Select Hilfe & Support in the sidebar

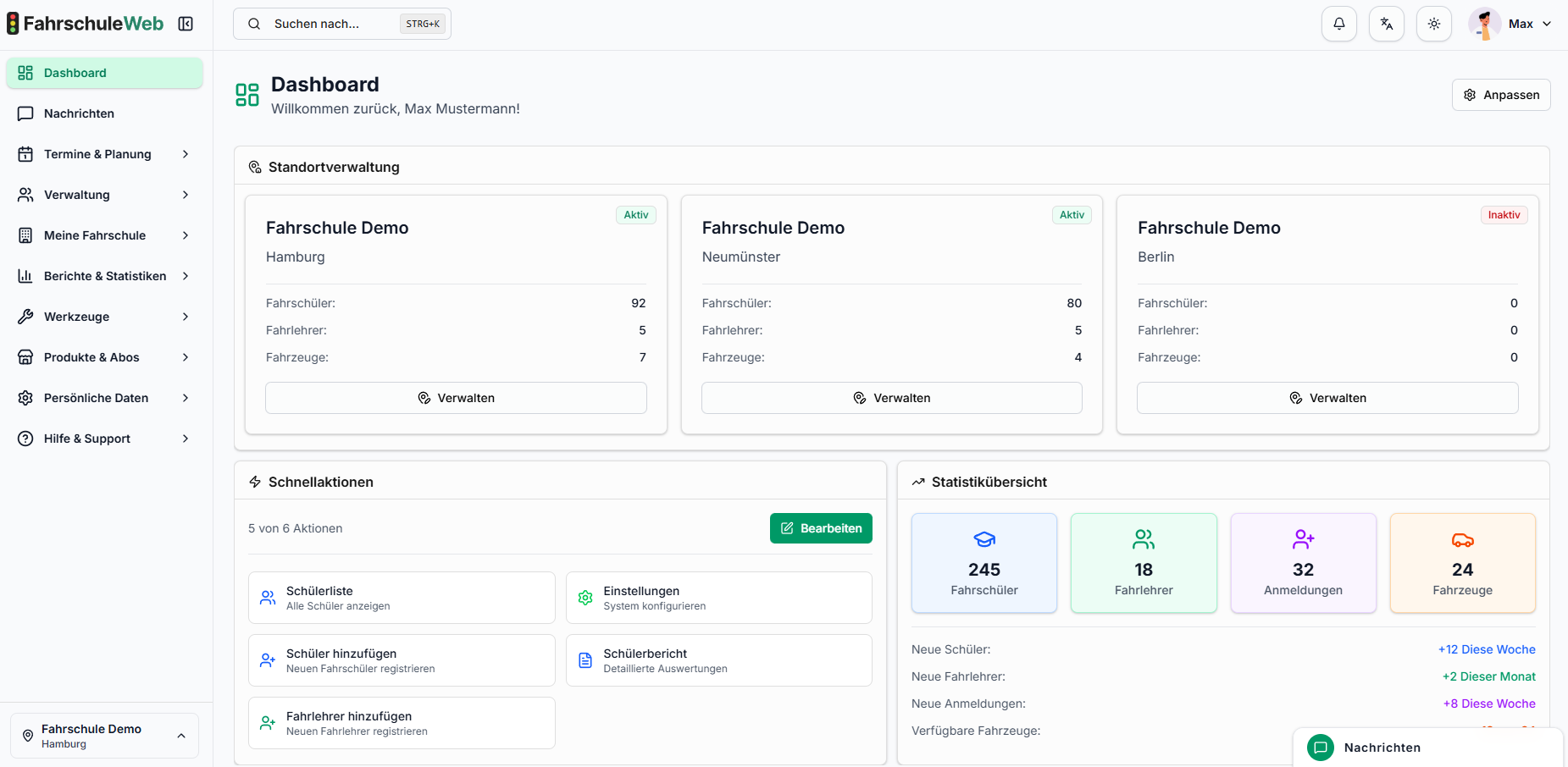click(87, 438)
